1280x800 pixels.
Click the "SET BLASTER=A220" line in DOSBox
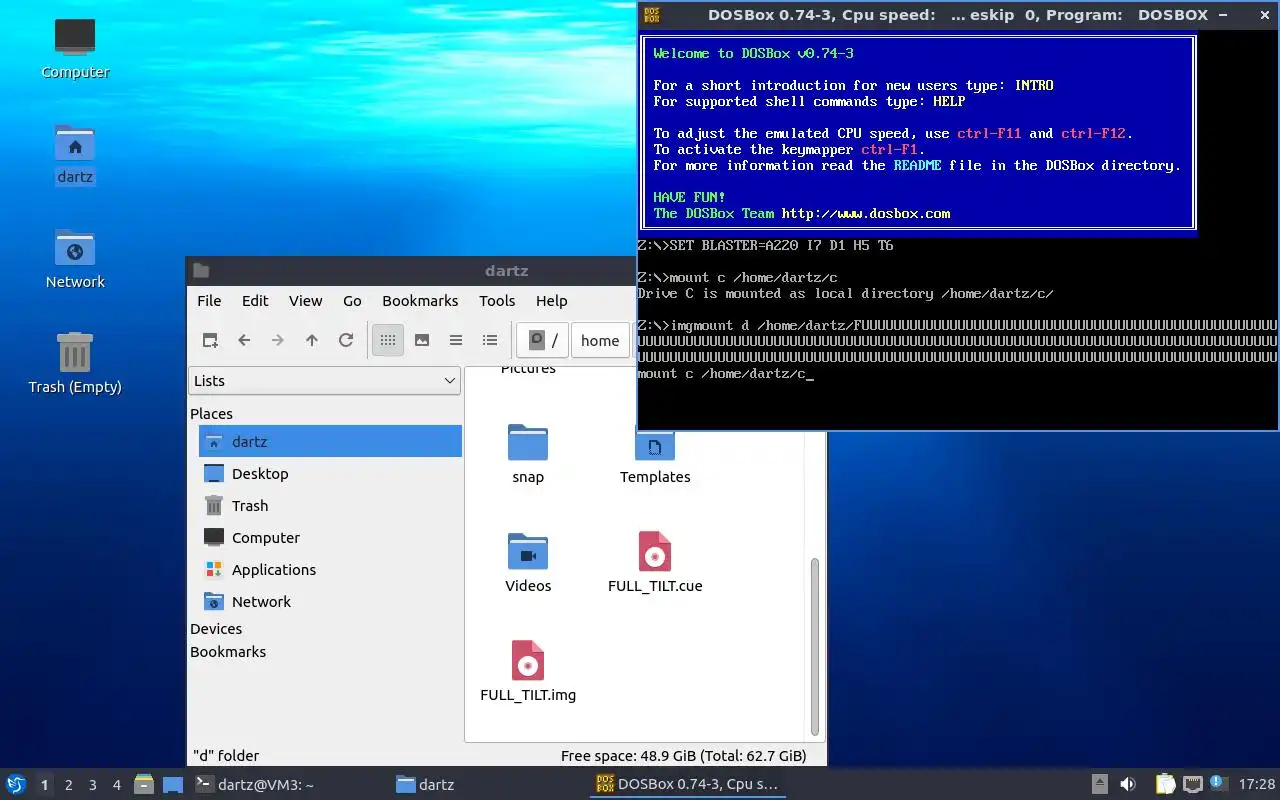pyautogui.click(x=765, y=245)
